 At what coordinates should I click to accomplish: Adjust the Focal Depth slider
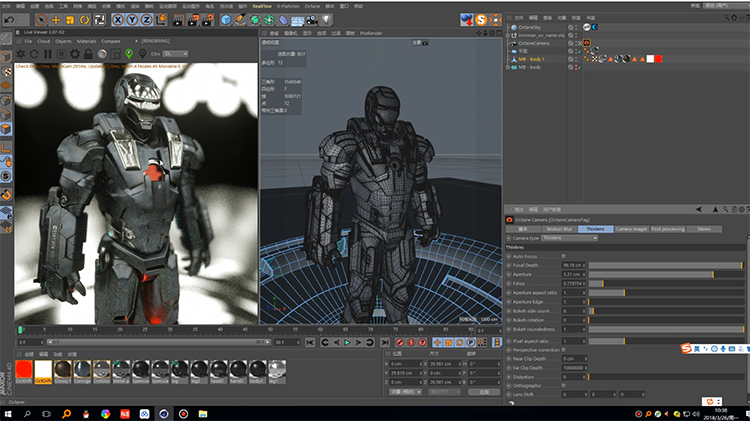(666, 265)
